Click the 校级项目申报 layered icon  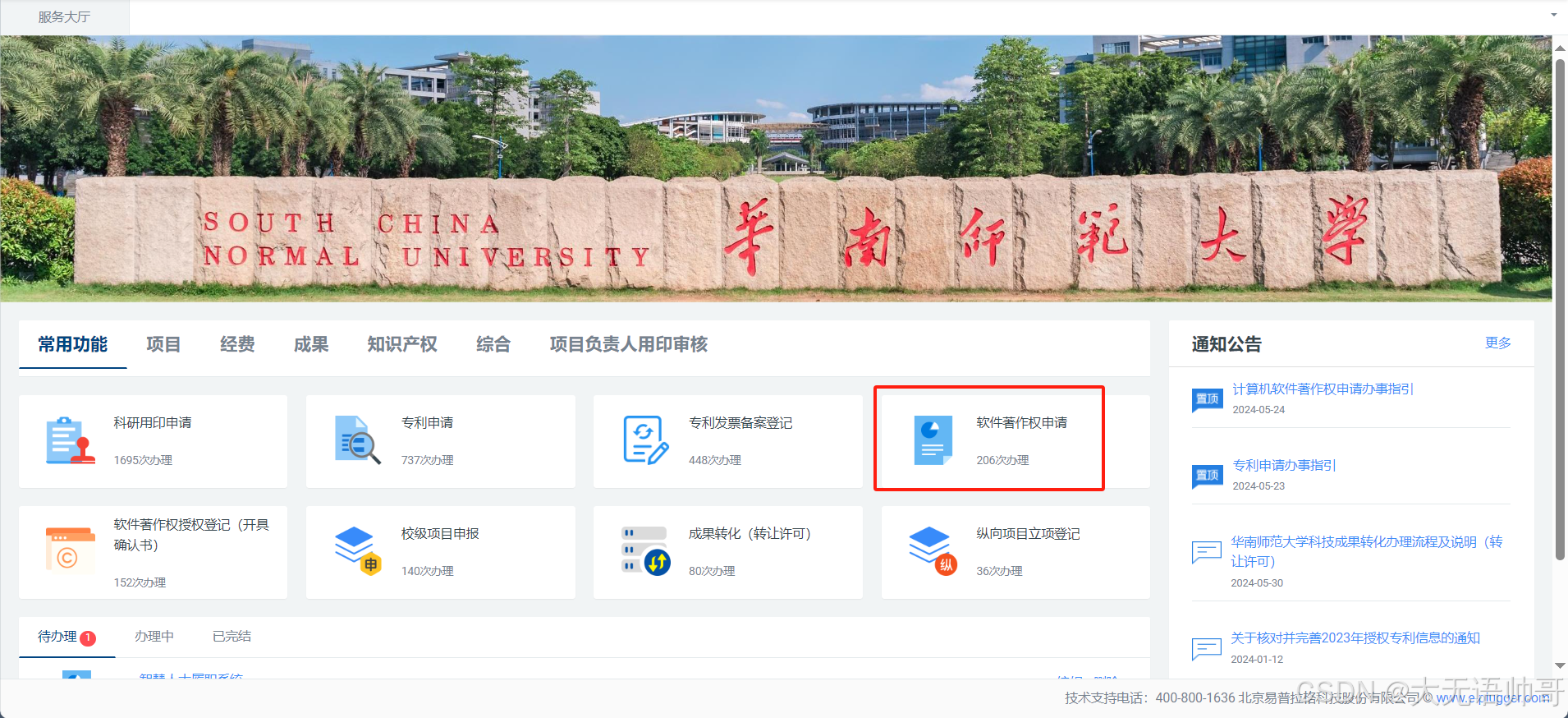pos(358,550)
